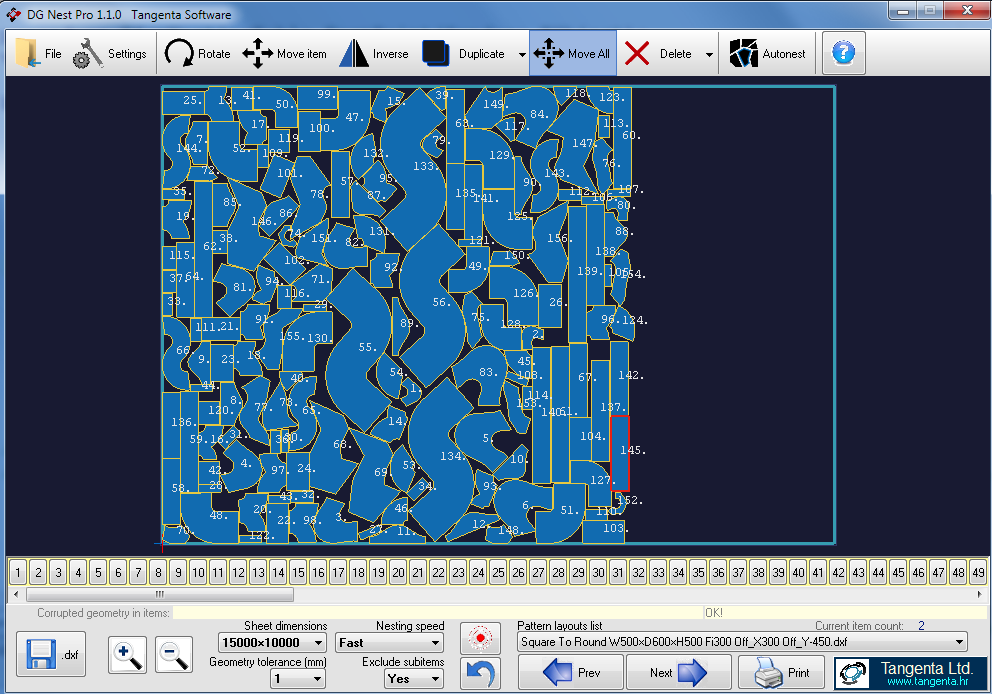
Task: Zoom in with the magnifier plus
Action: click(x=127, y=654)
